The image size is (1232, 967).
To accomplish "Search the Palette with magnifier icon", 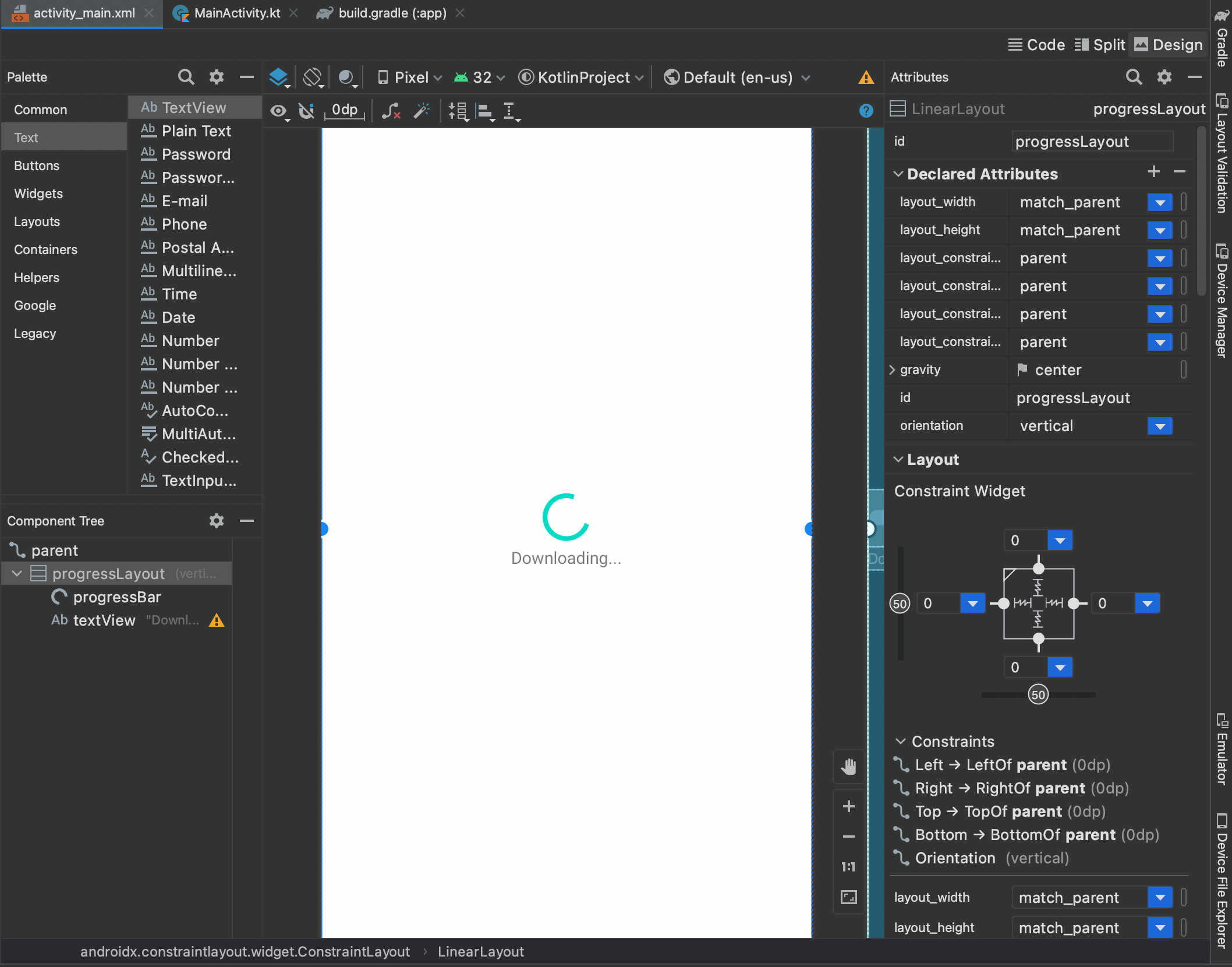I will 186,77.
